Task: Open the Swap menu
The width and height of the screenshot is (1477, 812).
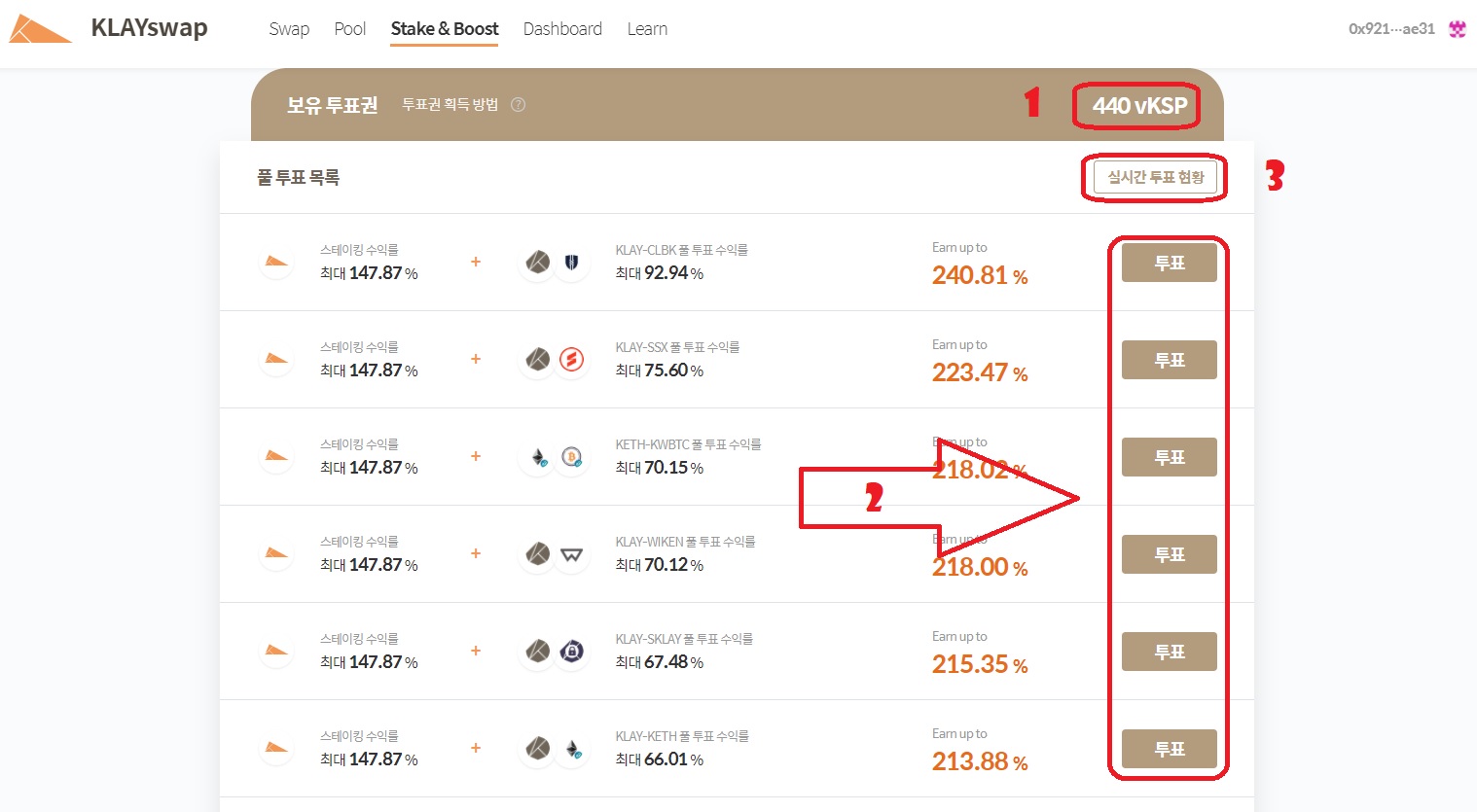Action: [x=289, y=29]
